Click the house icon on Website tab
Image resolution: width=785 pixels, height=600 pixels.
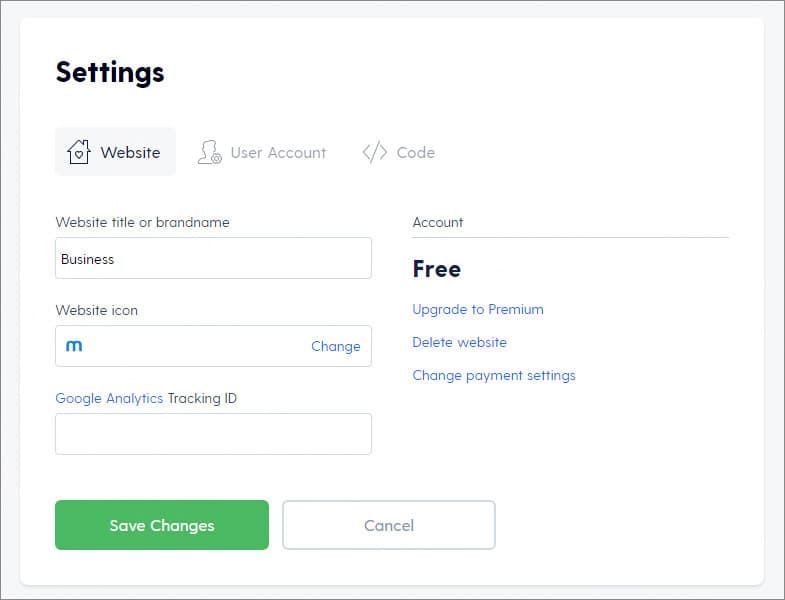coord(79,152)
